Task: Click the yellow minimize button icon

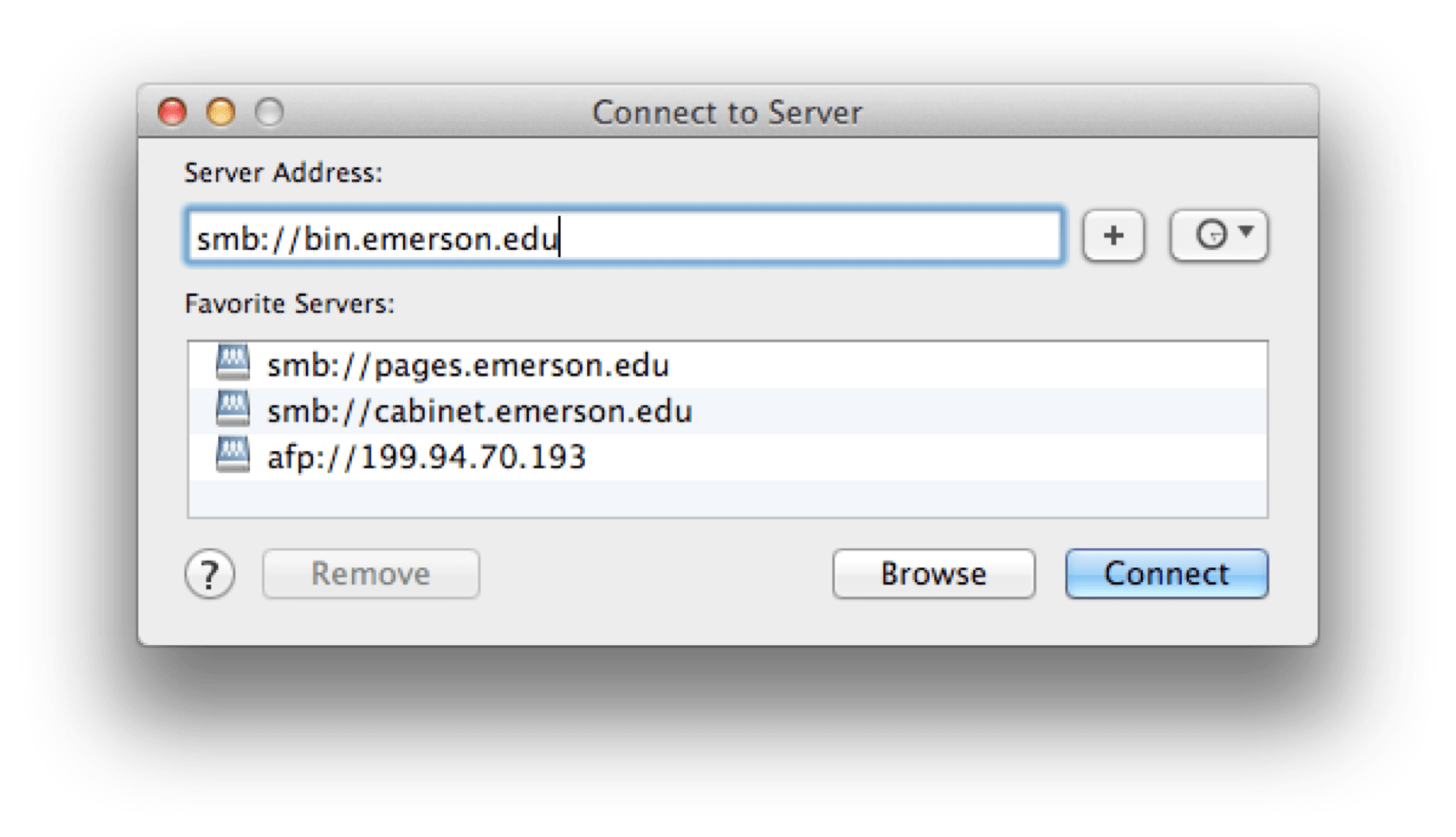Action: point(220,112)
